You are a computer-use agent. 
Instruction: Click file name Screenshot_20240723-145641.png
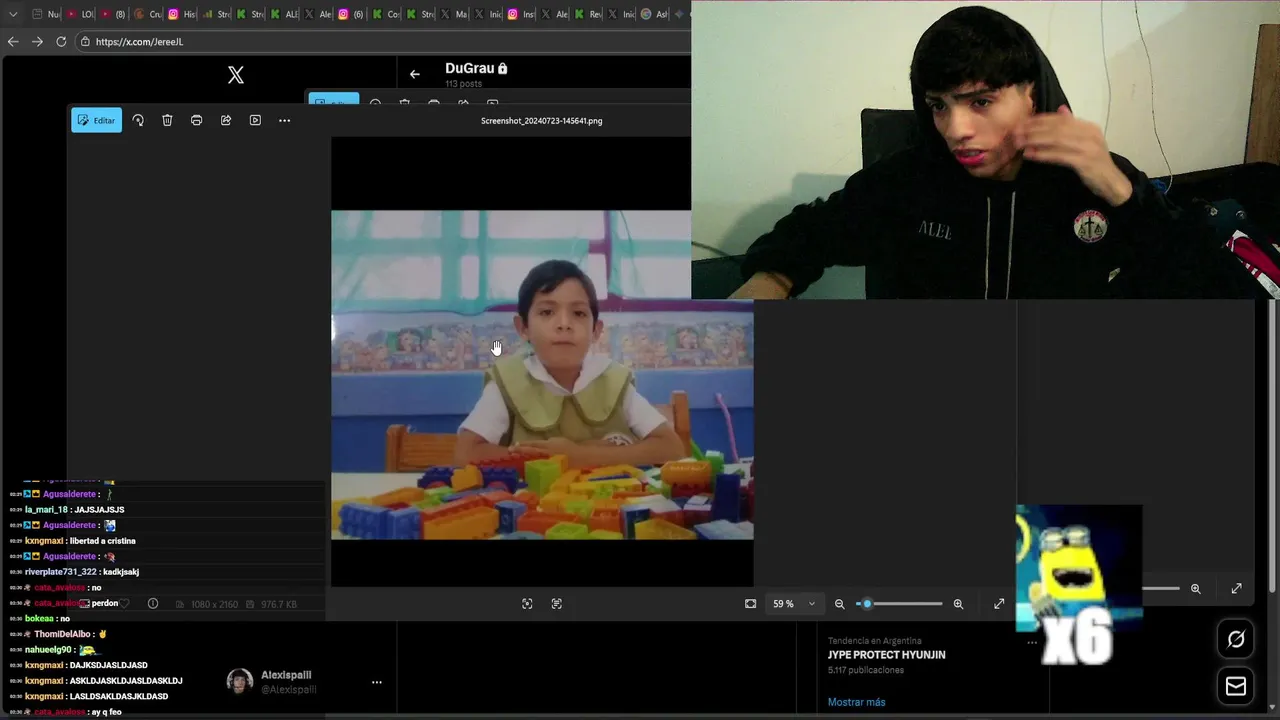(x=541, y=121)
